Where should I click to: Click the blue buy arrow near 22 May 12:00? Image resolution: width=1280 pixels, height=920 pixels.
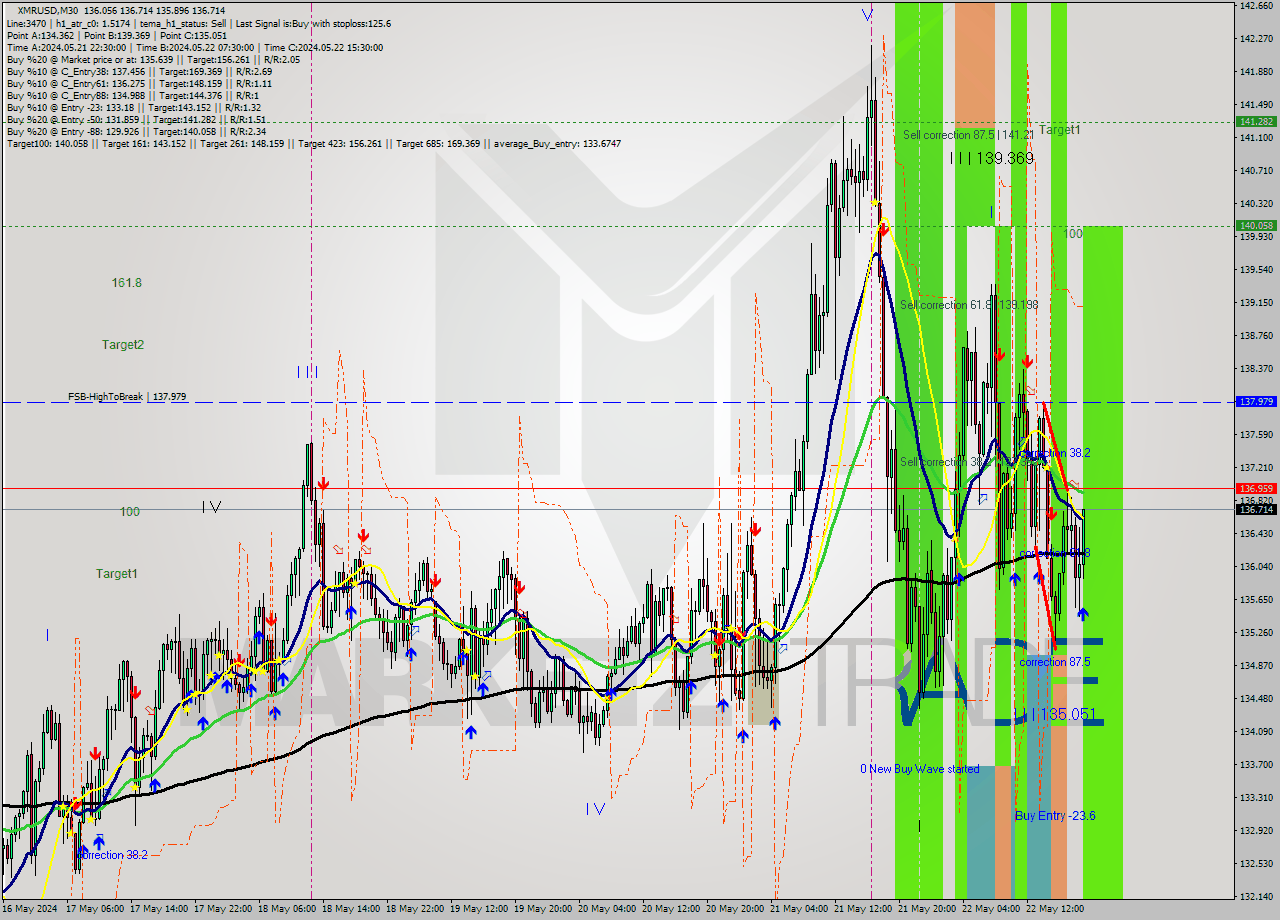pyautogui.click(x=1083, y=615)
